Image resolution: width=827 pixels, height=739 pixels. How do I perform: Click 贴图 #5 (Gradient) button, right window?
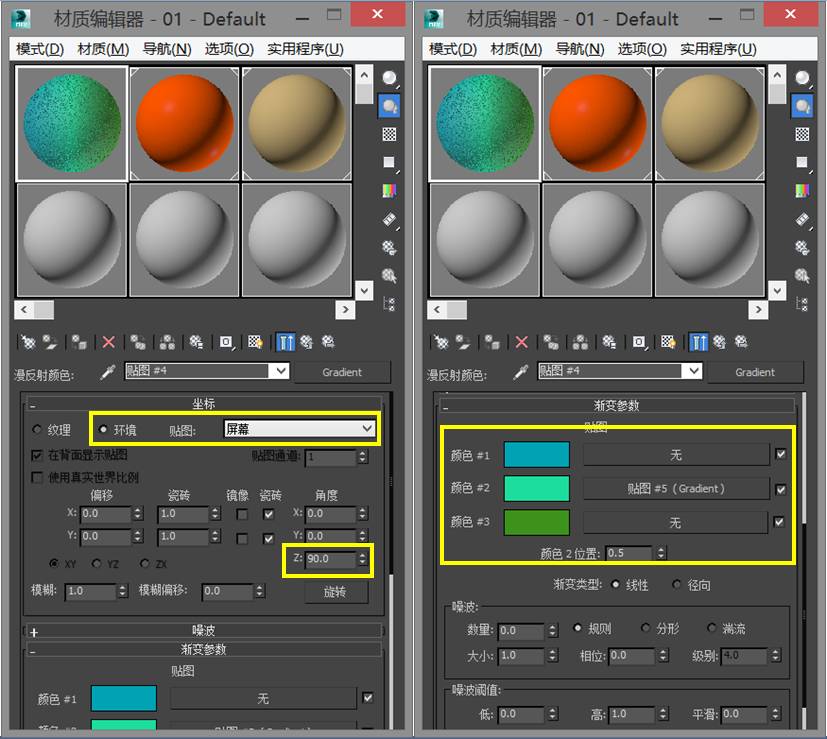[x=676, y=488]
